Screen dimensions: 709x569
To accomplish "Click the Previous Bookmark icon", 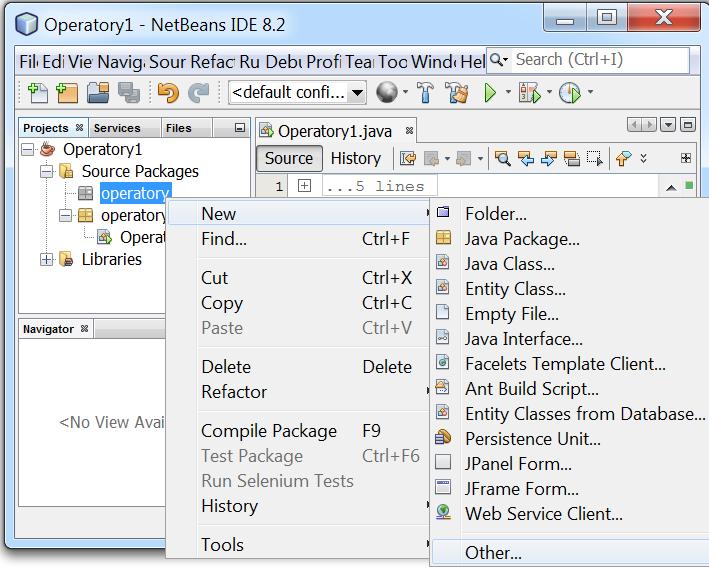I will pos(624,158).
